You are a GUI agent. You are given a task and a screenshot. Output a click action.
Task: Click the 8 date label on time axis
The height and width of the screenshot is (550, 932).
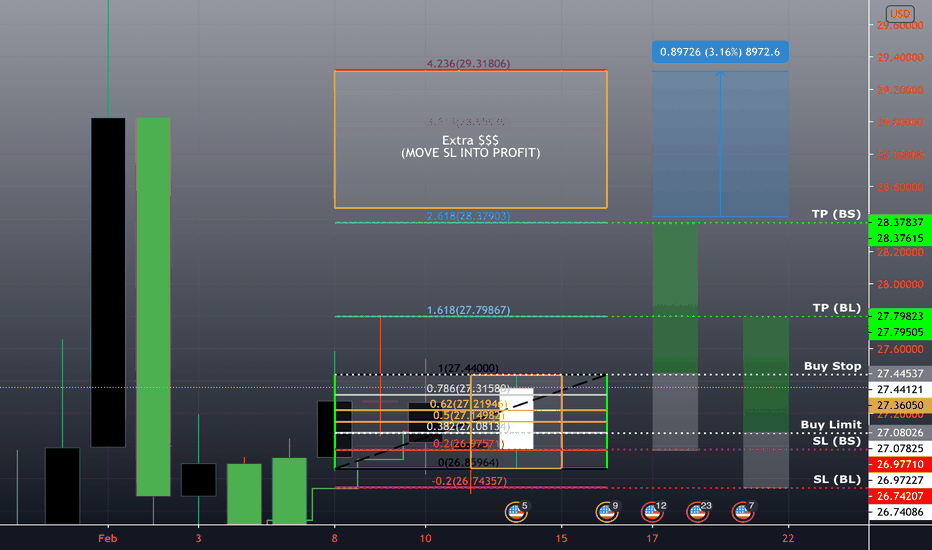click(335, 538)
